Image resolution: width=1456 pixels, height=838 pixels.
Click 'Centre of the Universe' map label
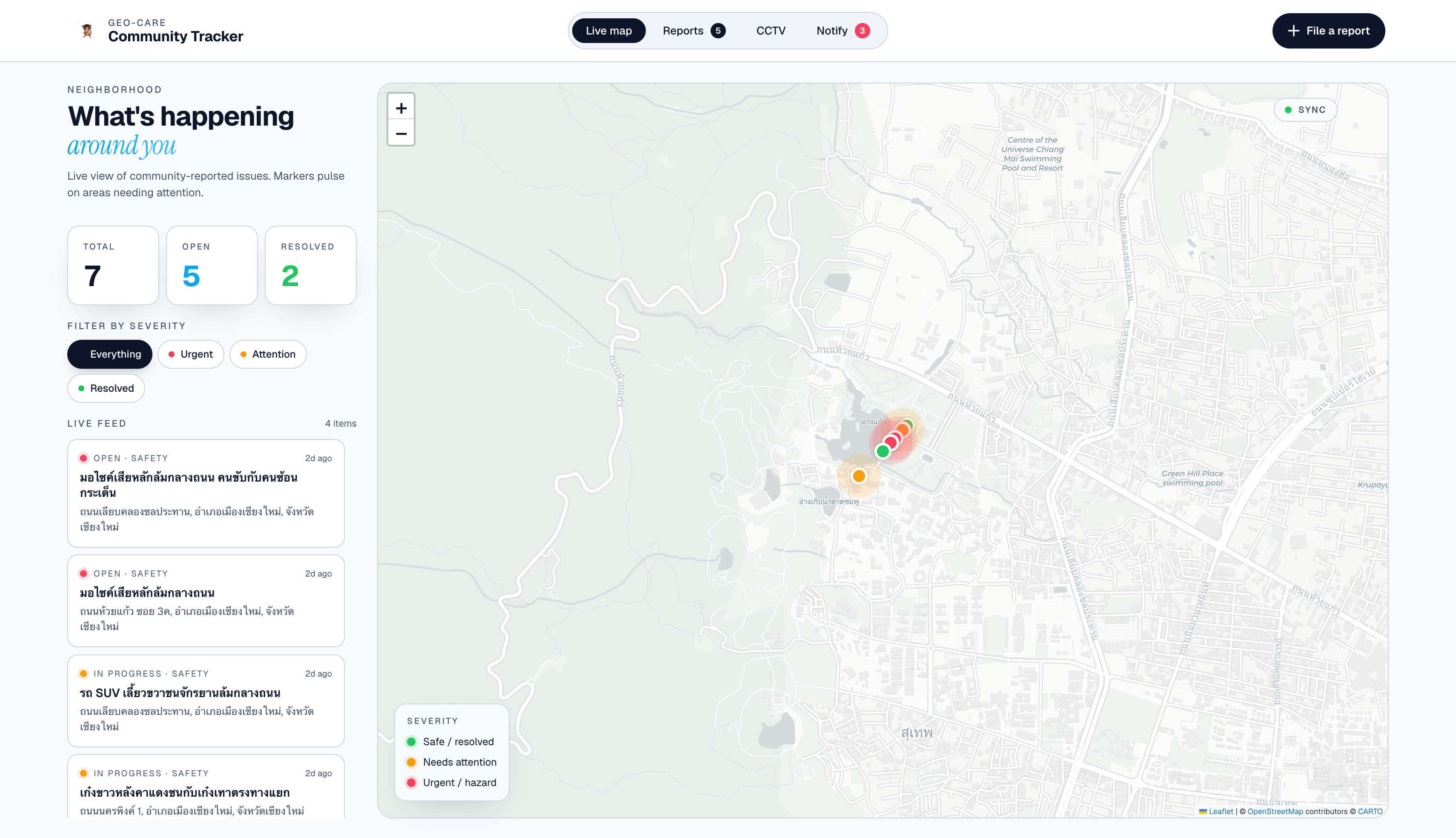[x=1032, y=154]
